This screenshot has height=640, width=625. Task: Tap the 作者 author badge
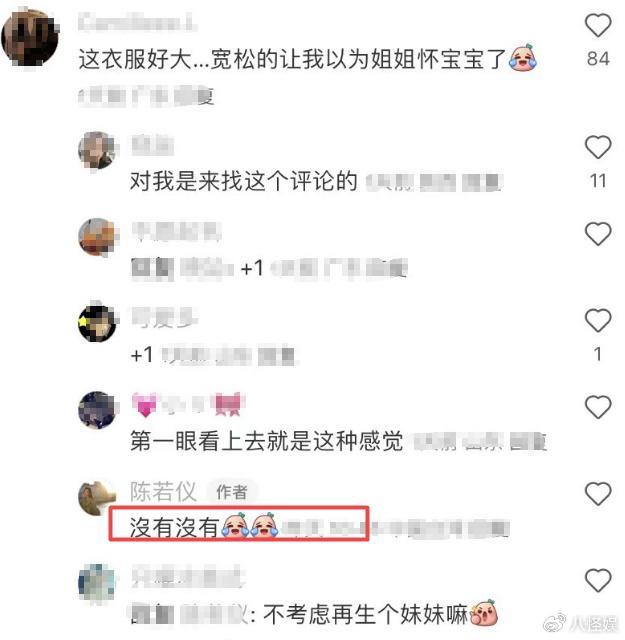pyautogui.click(x=231, y=492)
